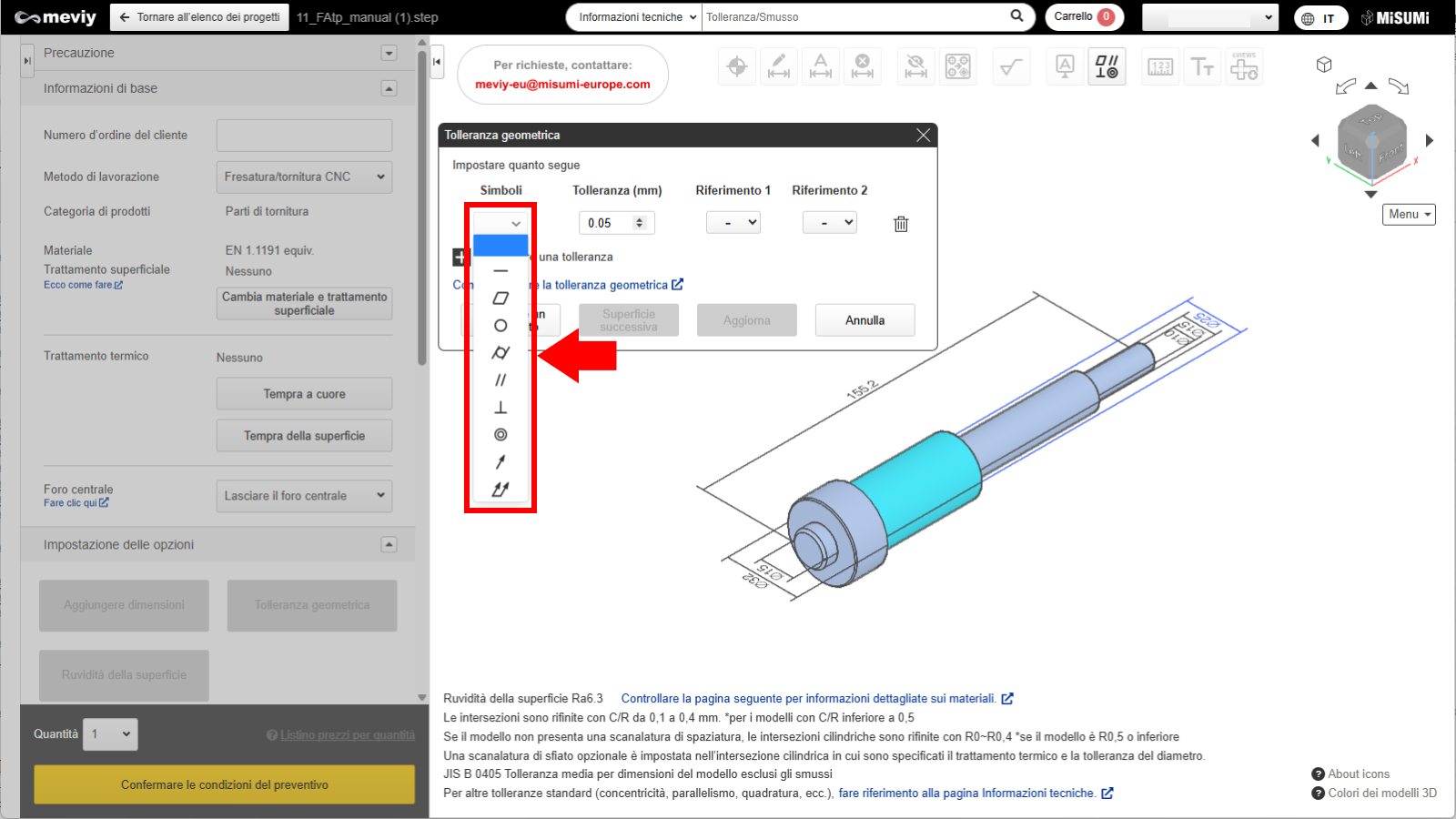Screen dimensions: 1456x819
Task: Click the hide dimensions eye icon
Action: (x=915, y=66)
